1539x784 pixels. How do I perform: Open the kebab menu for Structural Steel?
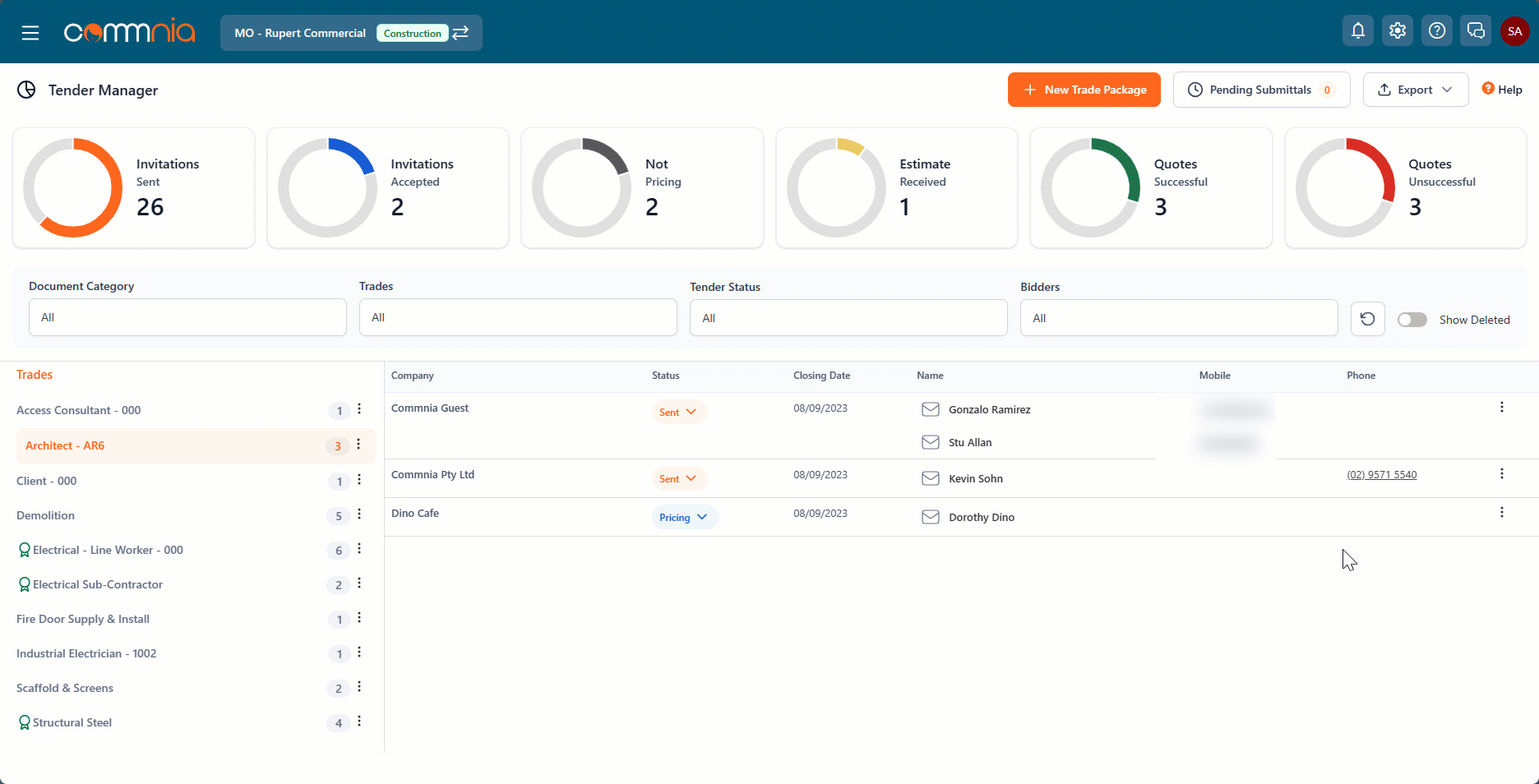(359, 722)
